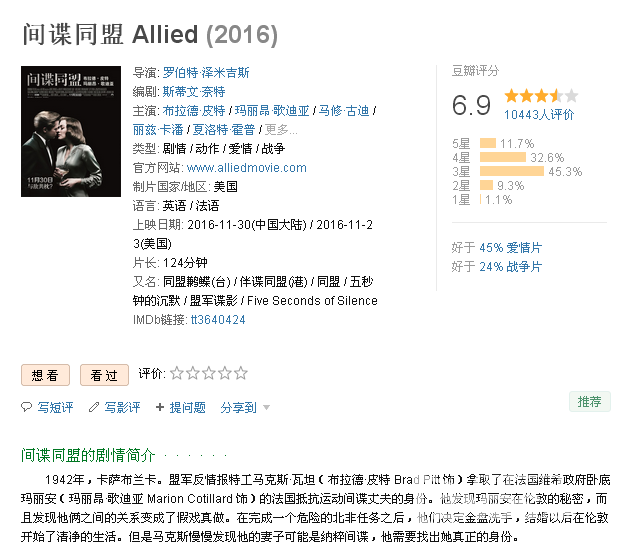Image resolution: width=624 pixels, height=560 pixels.
Task: Click the 3星 rating distribution bar
Action: coord(512,171)
